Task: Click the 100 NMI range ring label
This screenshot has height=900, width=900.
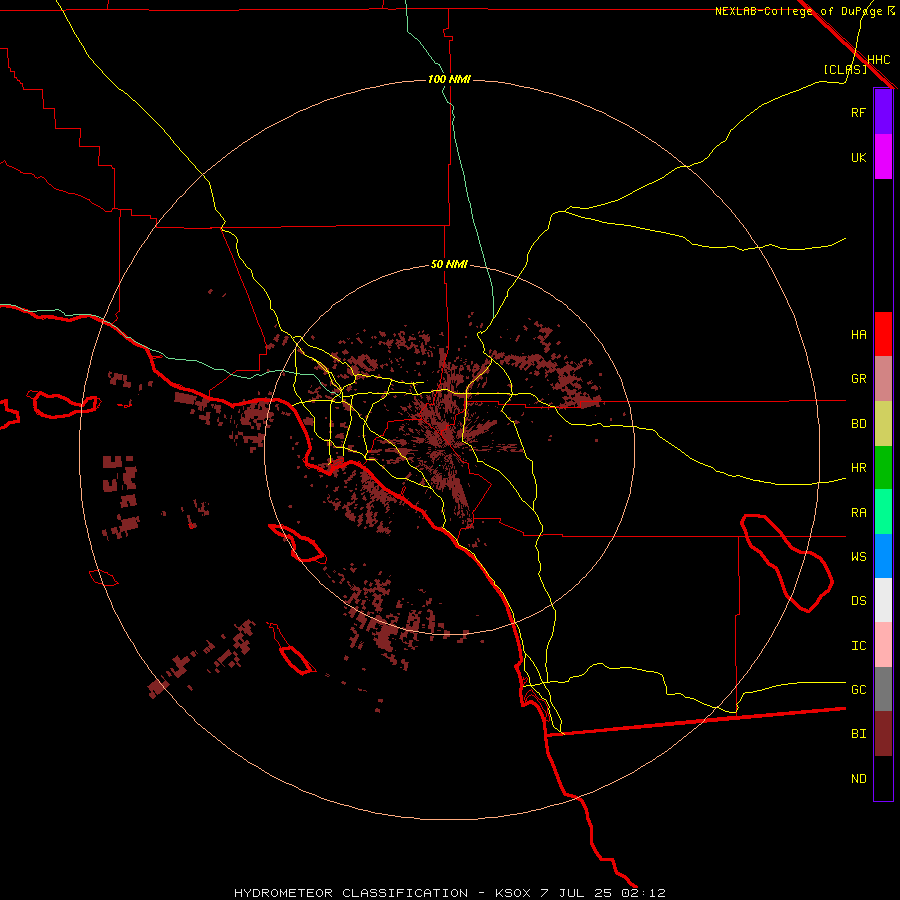Action: coord(449,79)
